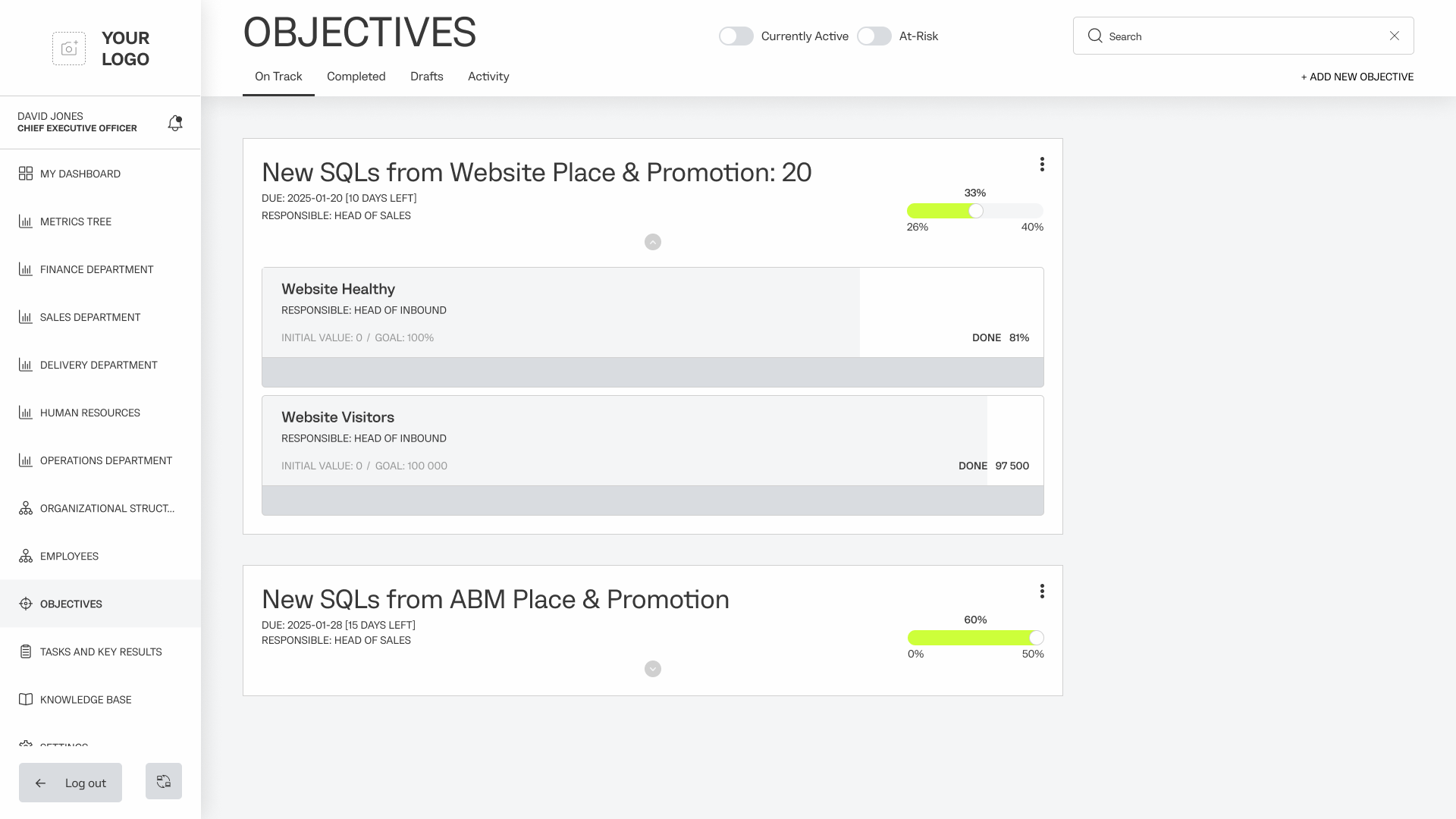This screenshot has width=1456, height=819.
Task: Click the 33% progress slider handle
Action: pyautogui.click(x=976, y=211)
